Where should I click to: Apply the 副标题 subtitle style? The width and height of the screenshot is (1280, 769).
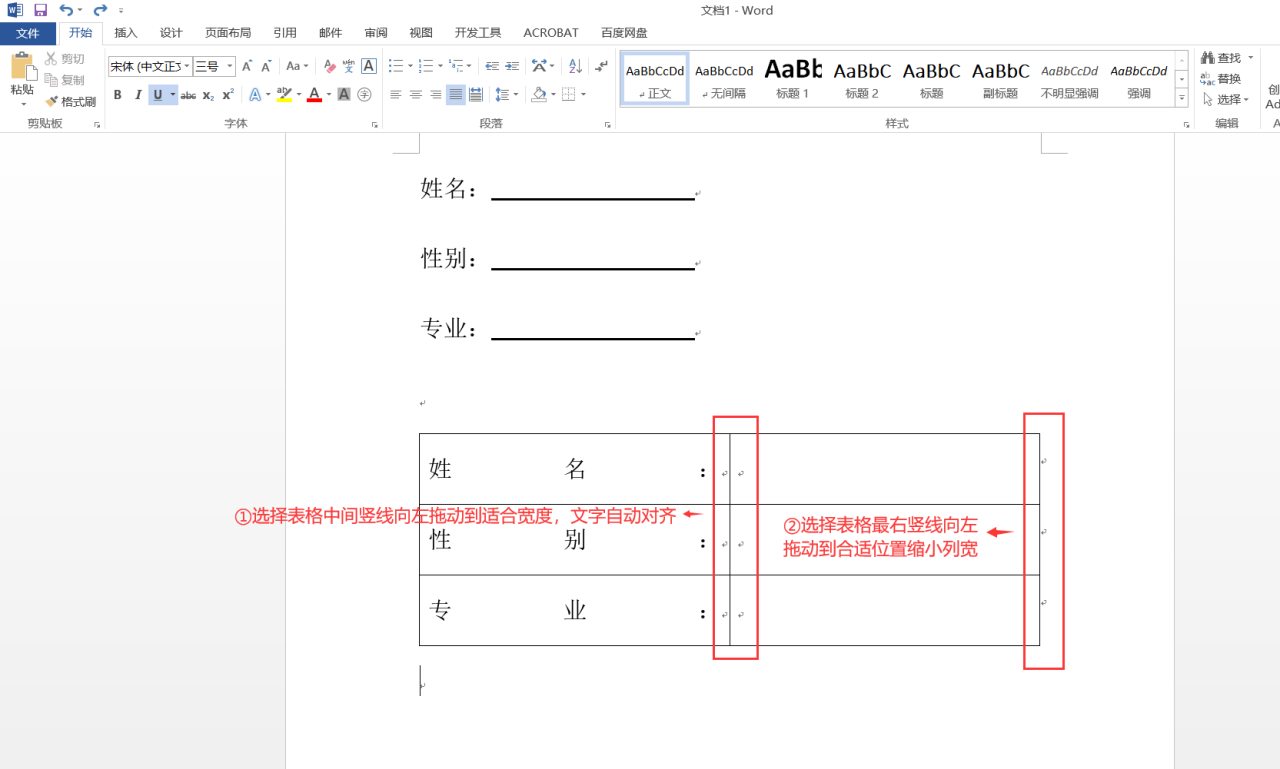1000,79
